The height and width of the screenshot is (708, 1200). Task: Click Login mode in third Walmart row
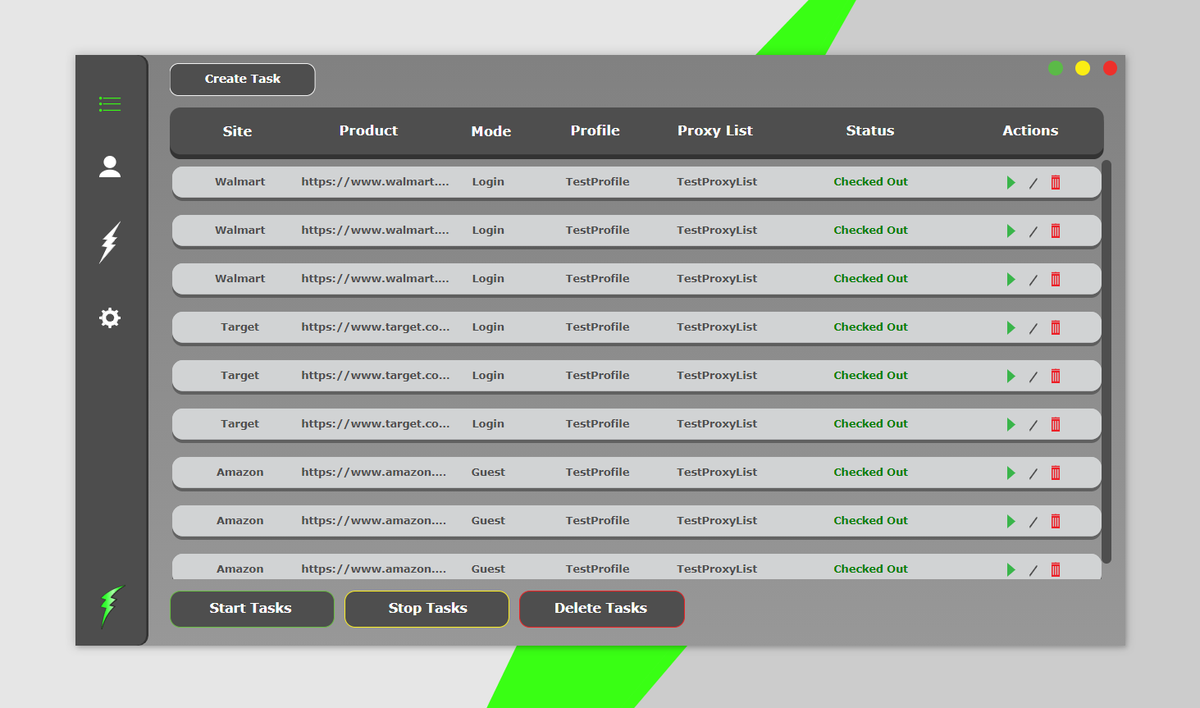pos(488,279)
